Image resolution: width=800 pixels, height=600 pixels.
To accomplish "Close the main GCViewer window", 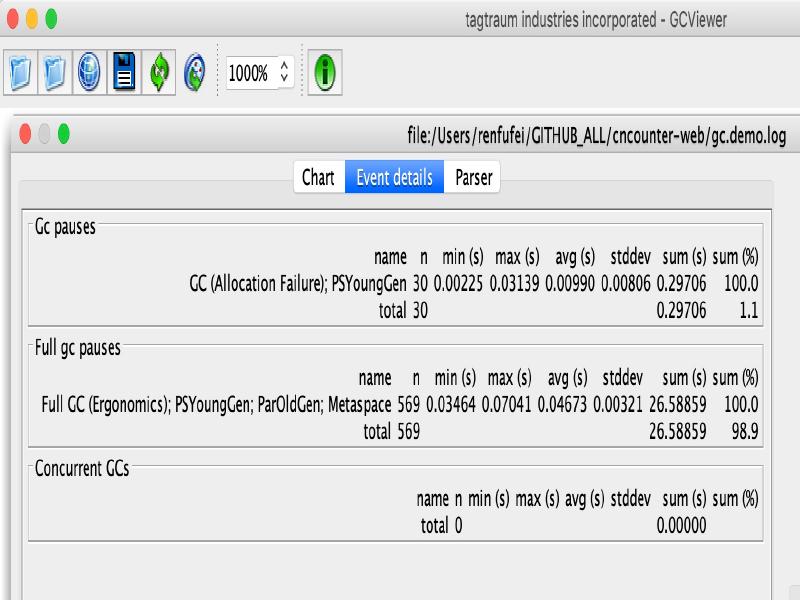I will 12,18.
